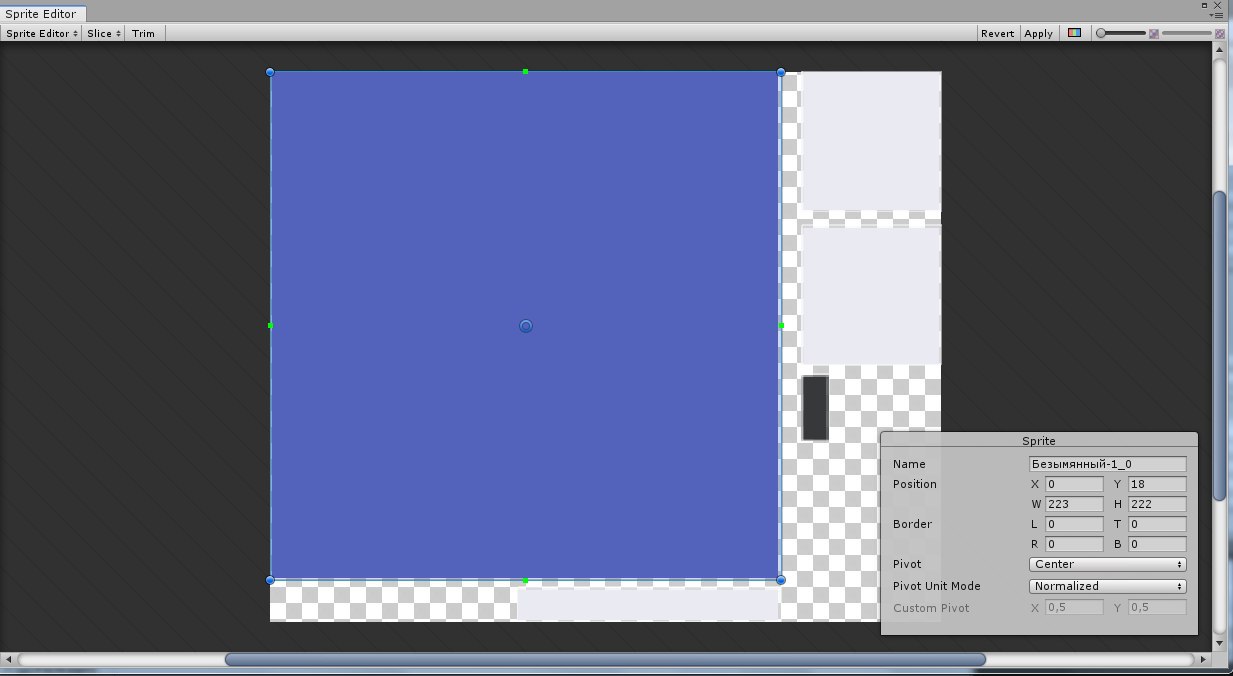Select the top light-gray sprite region
The width and height of the screenshot is (1233, 676).
(871, 141)
